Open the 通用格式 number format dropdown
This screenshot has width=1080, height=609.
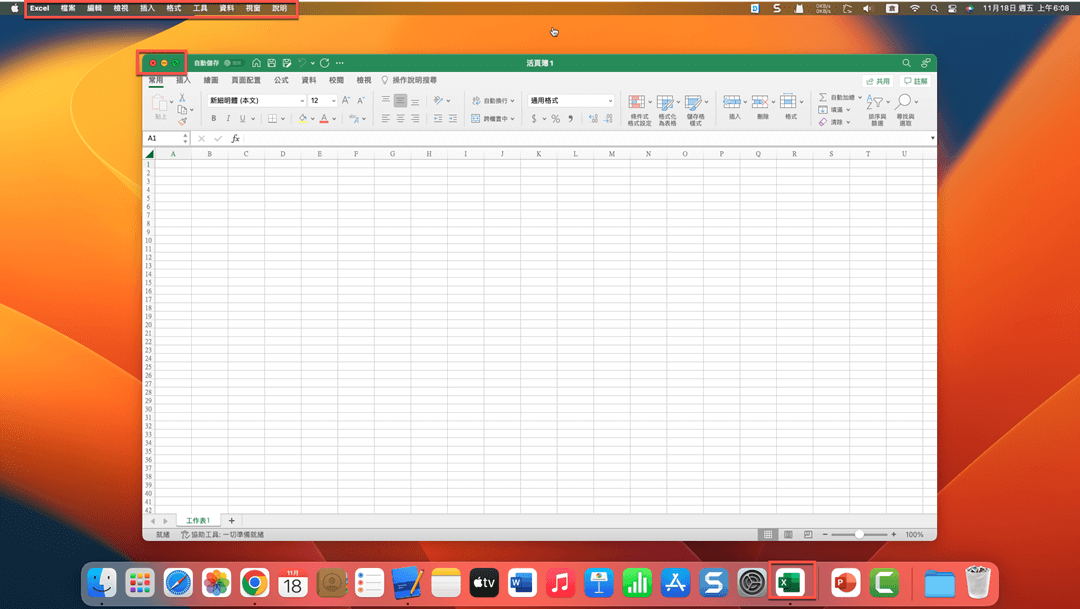pyautogui.click(x=610, y=101)
